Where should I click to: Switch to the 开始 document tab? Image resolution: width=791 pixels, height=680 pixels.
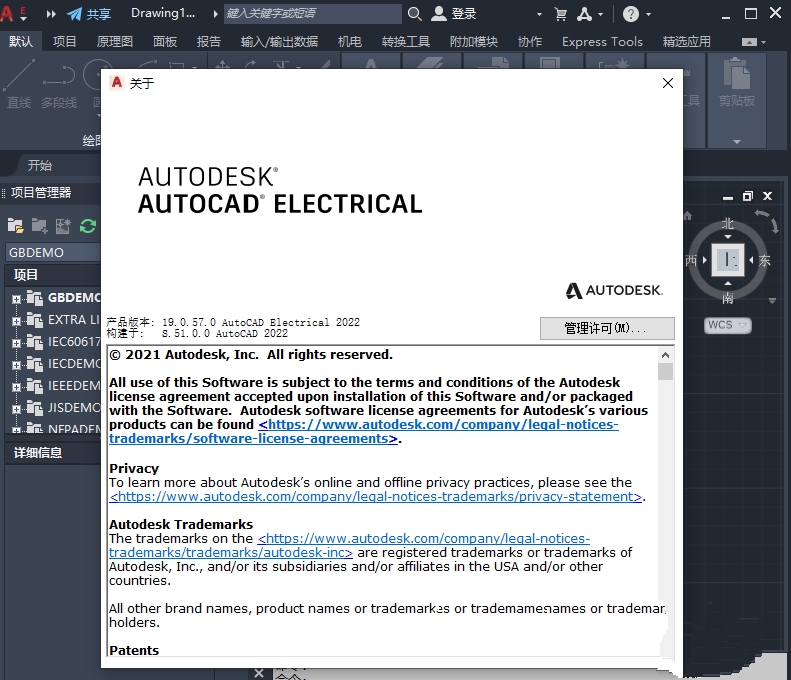click(40, 165)
